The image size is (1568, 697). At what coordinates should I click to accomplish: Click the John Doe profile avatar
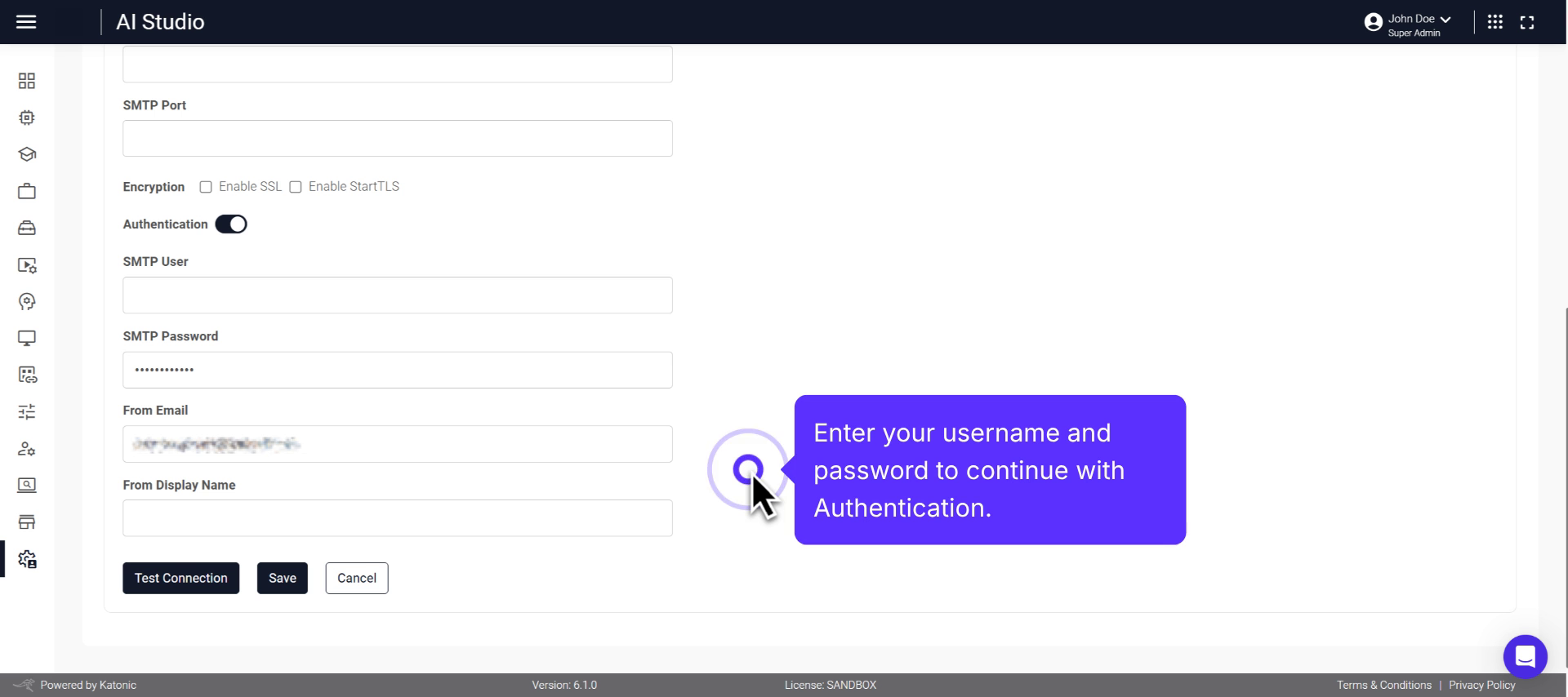pyautogui.click(x=1374, y=22)
